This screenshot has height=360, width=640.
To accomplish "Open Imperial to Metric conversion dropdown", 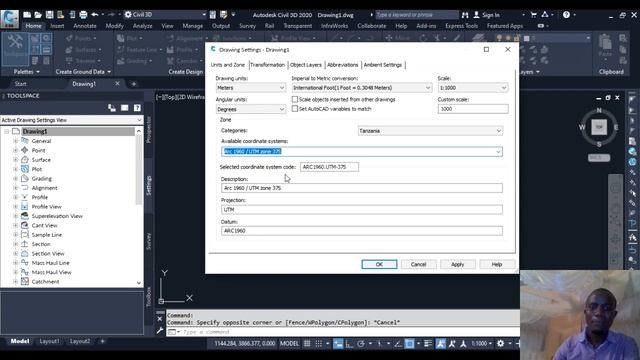I will pos(362,88).
